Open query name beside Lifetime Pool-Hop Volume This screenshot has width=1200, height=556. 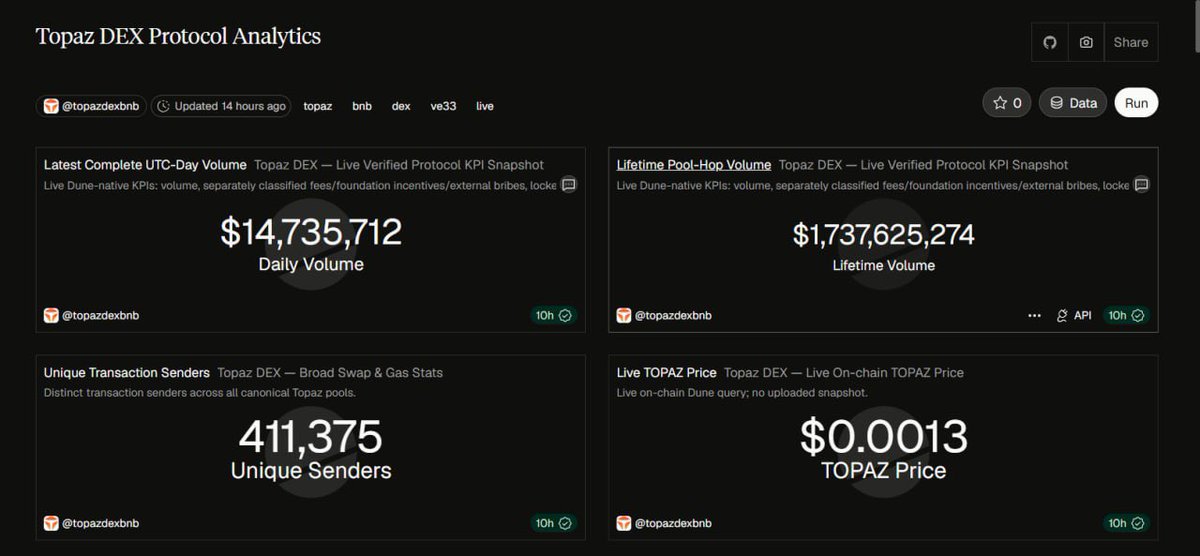pyautogui.click(x=924, y=165)
